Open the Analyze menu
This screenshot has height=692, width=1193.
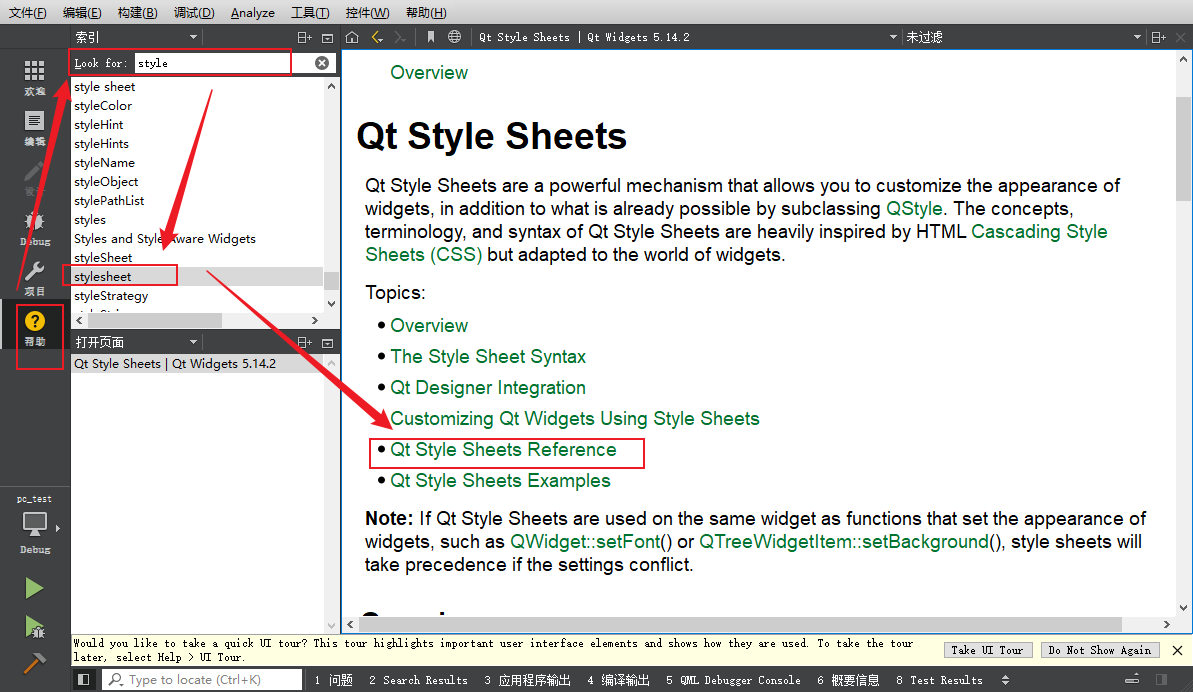coord(253,12)
